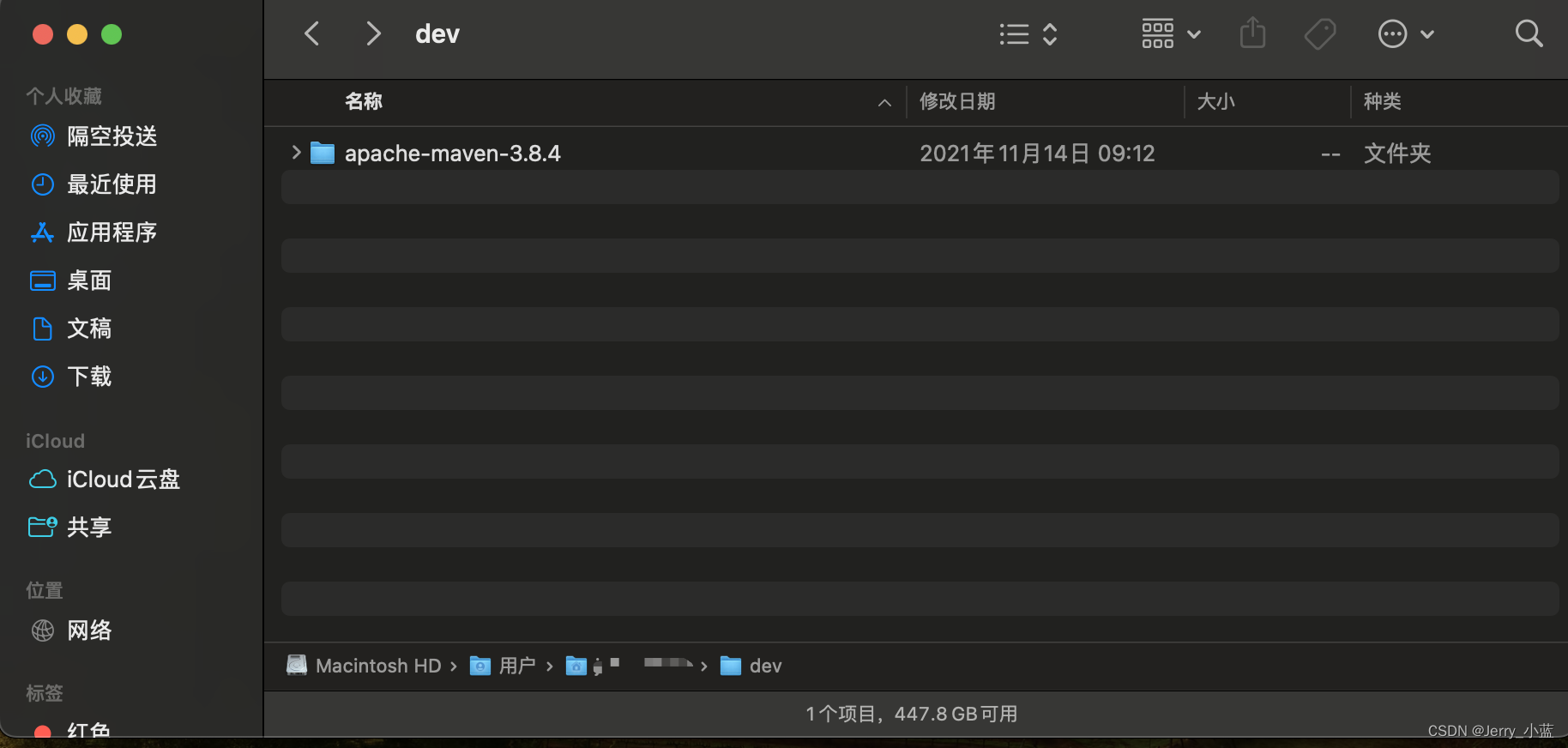The image size is (1568, 748).
Task: Click dev folder in path bar
Action: (751, 666)
